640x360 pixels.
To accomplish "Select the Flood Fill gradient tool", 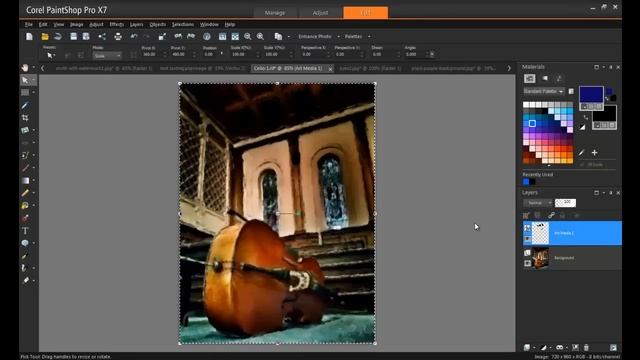I will 25,180.
